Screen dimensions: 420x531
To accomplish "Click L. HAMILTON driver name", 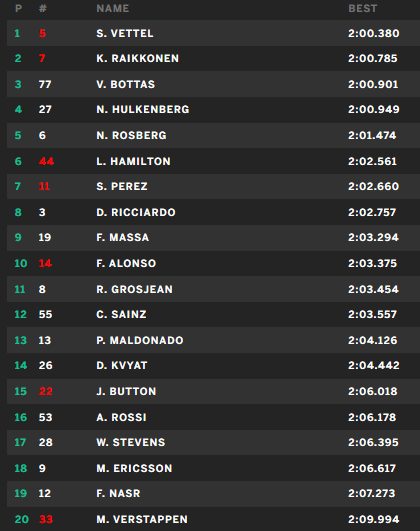I will (x=133, y=161).
